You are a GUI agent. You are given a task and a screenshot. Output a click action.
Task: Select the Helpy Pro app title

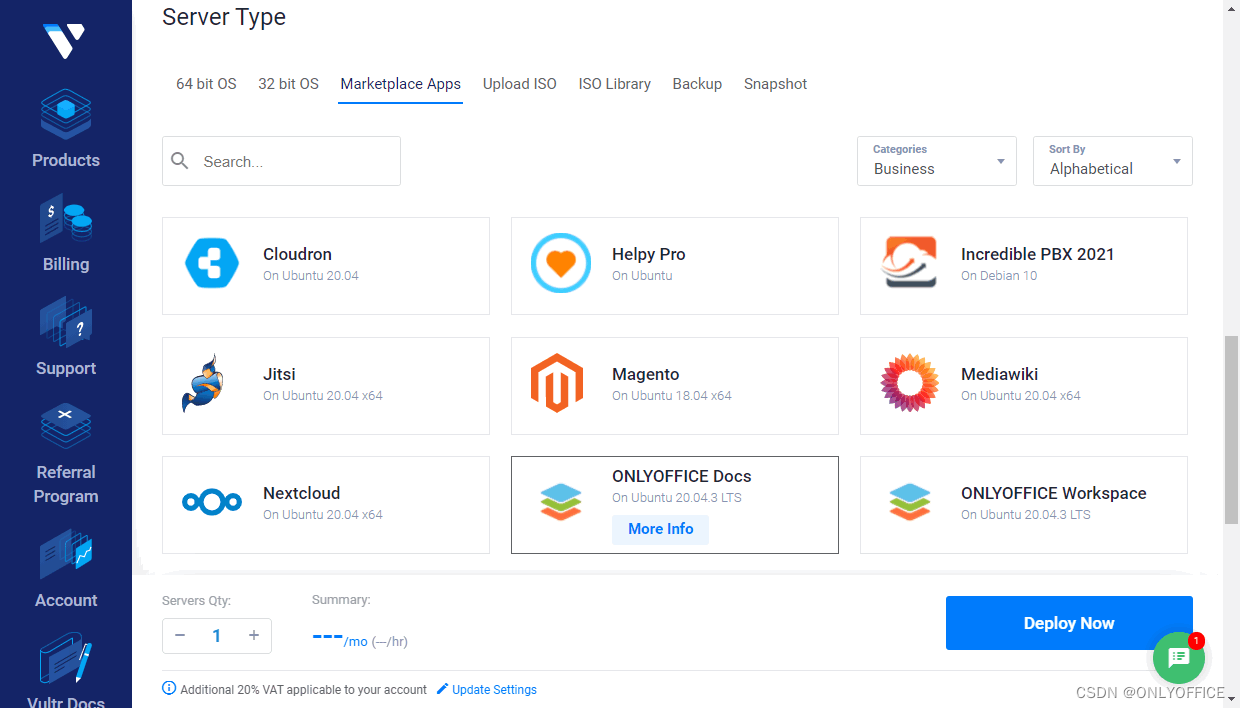pos(649,254)
